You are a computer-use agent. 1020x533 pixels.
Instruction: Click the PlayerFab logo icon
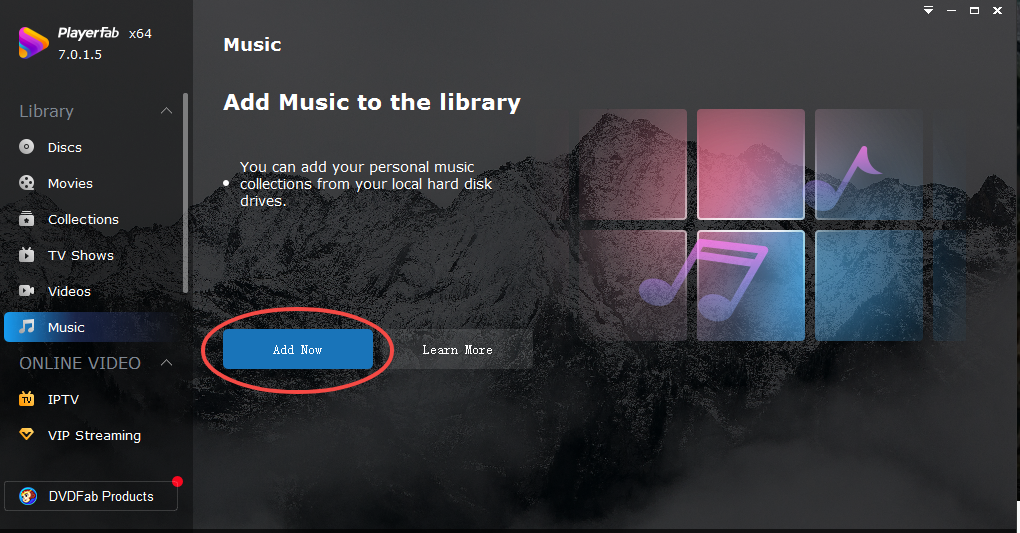click(33, 43)
